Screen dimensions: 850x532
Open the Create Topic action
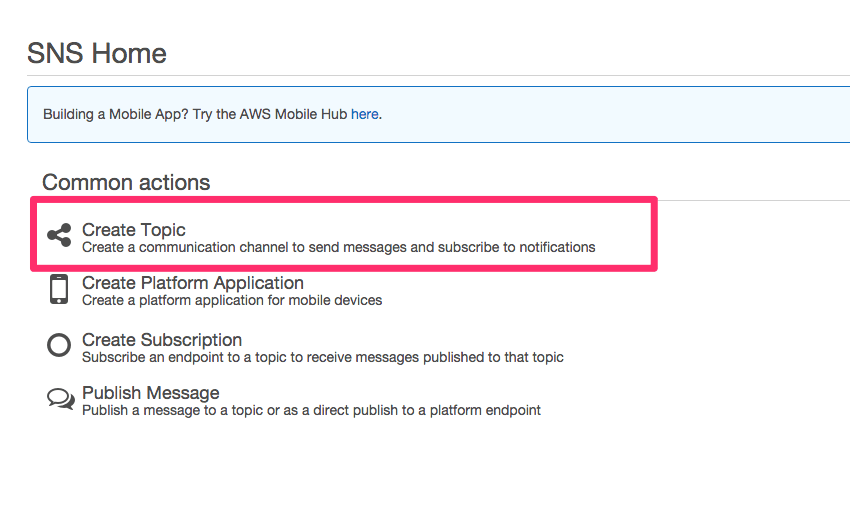pos(133,230)
